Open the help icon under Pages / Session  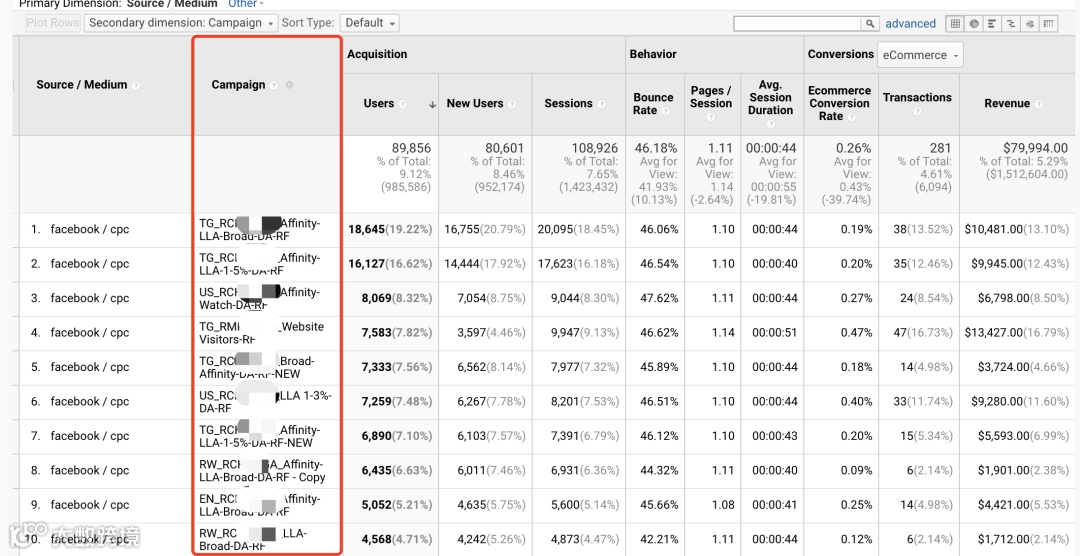point(712,118)
